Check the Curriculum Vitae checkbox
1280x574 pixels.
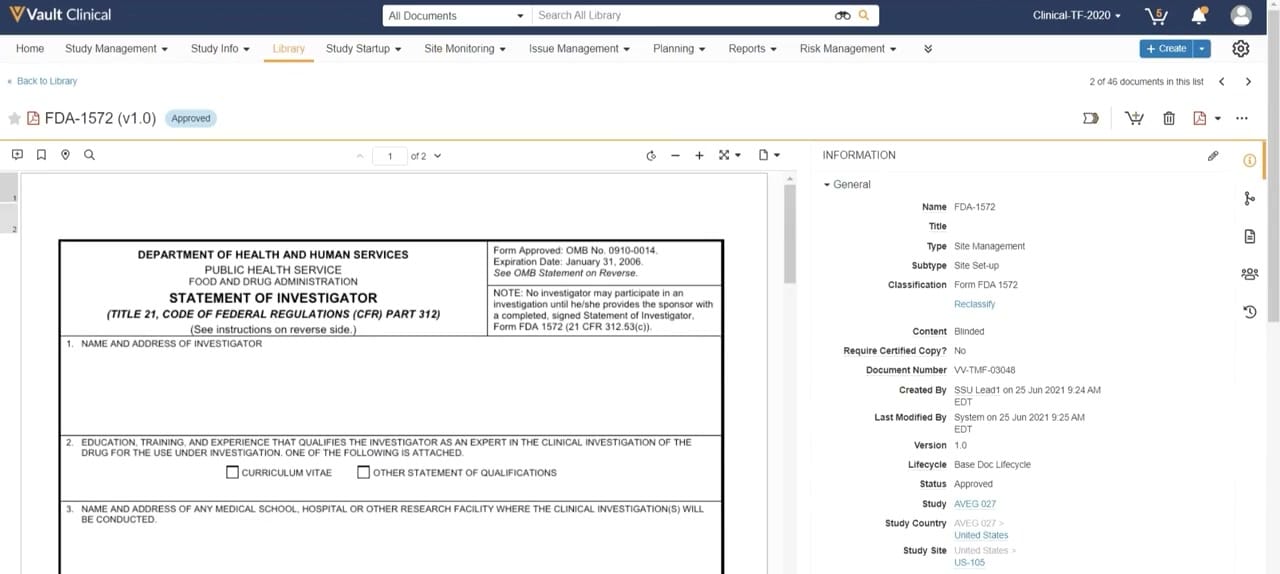(232, 472)
